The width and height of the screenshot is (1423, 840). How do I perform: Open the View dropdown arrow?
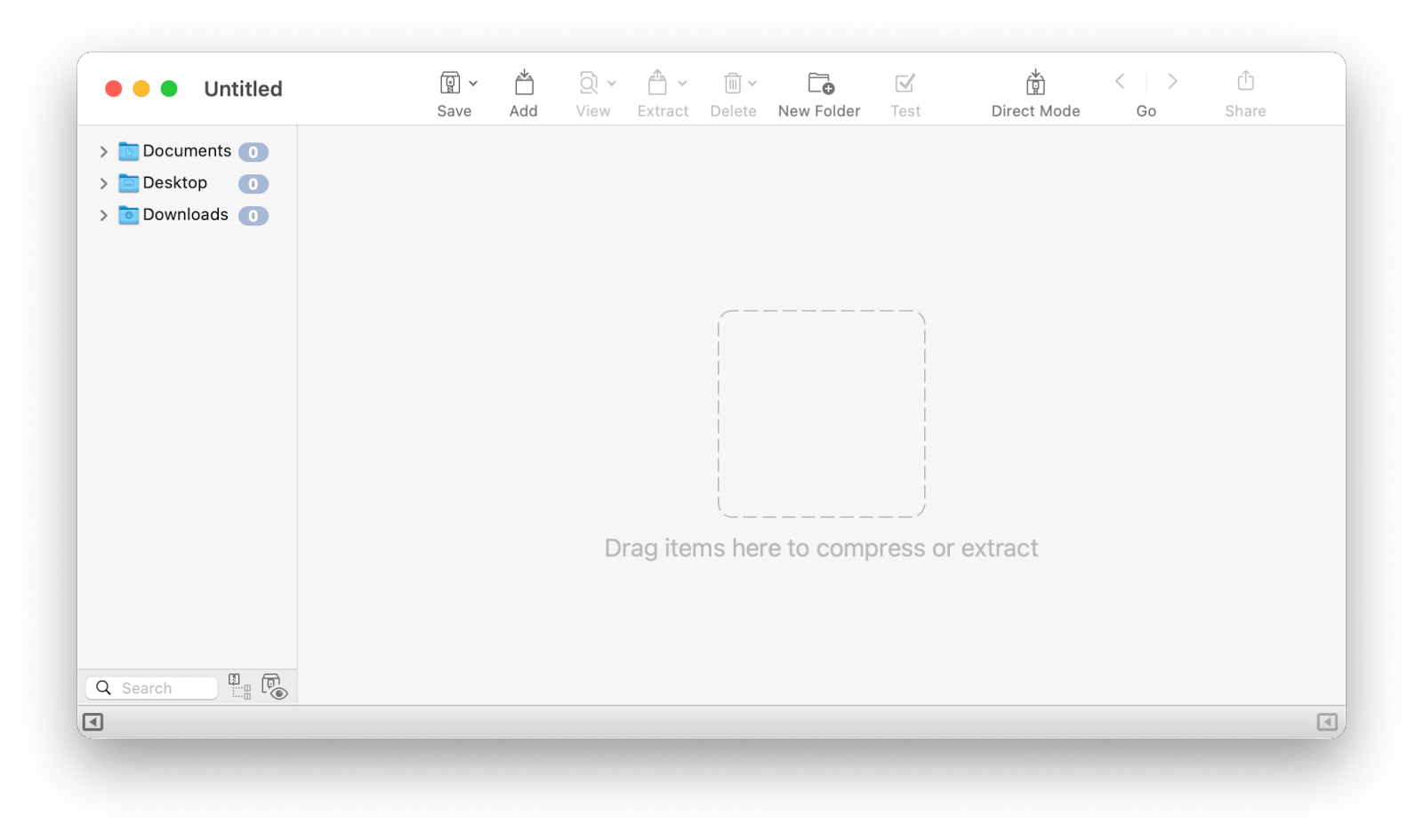pyautogui.click(x=612, y=84)
